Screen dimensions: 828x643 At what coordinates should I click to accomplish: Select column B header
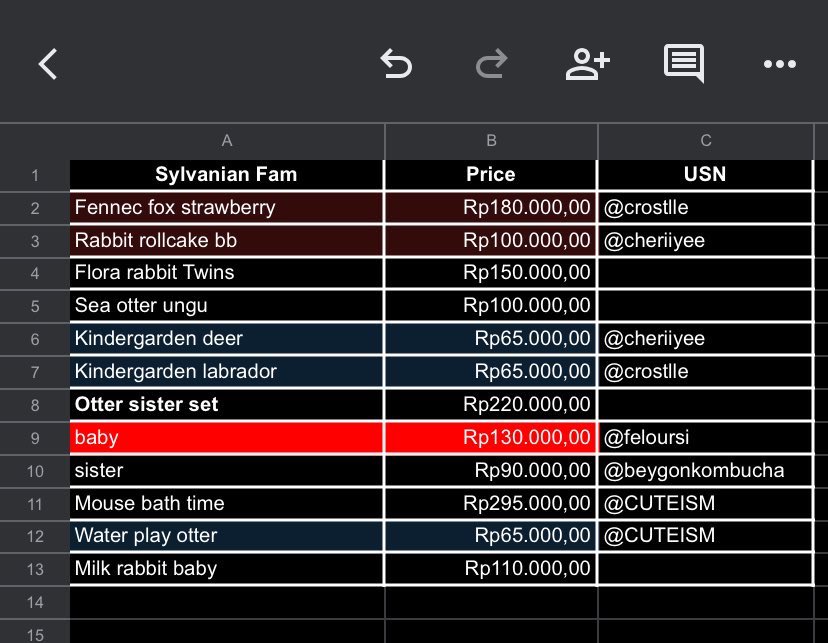(x=491, y=141)
